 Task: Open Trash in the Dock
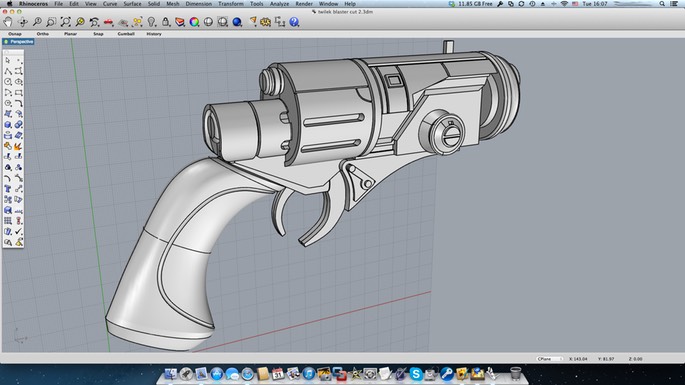point(515,373)
